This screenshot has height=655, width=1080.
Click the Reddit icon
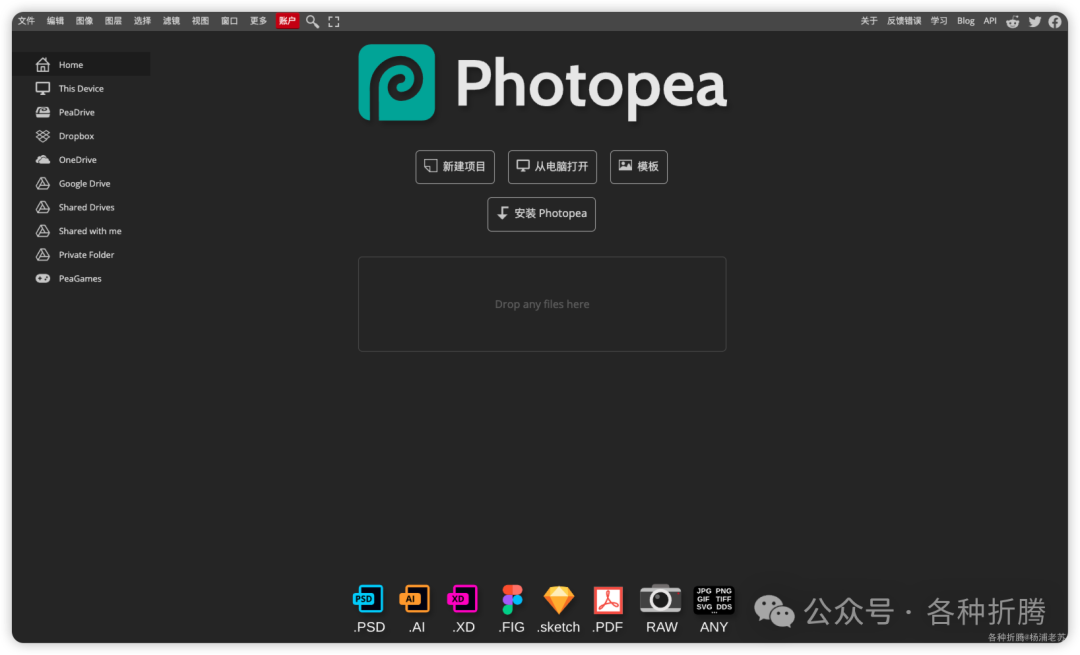pos(1012,21)
